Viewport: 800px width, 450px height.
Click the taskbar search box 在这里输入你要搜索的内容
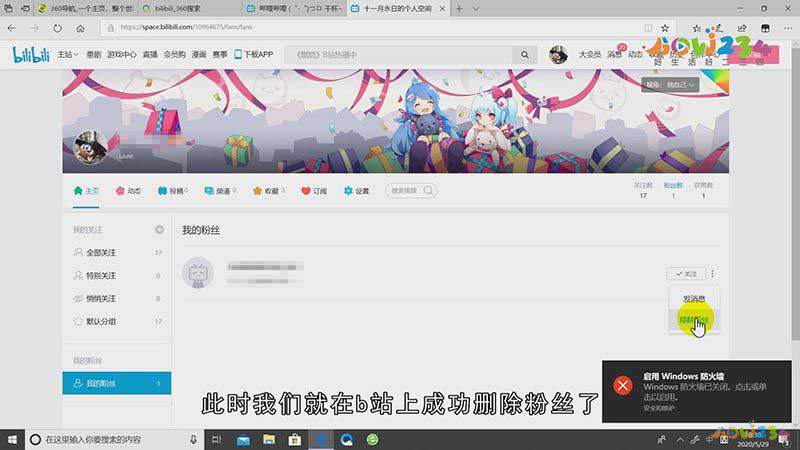pyautogui.click(x=114, y=439)
